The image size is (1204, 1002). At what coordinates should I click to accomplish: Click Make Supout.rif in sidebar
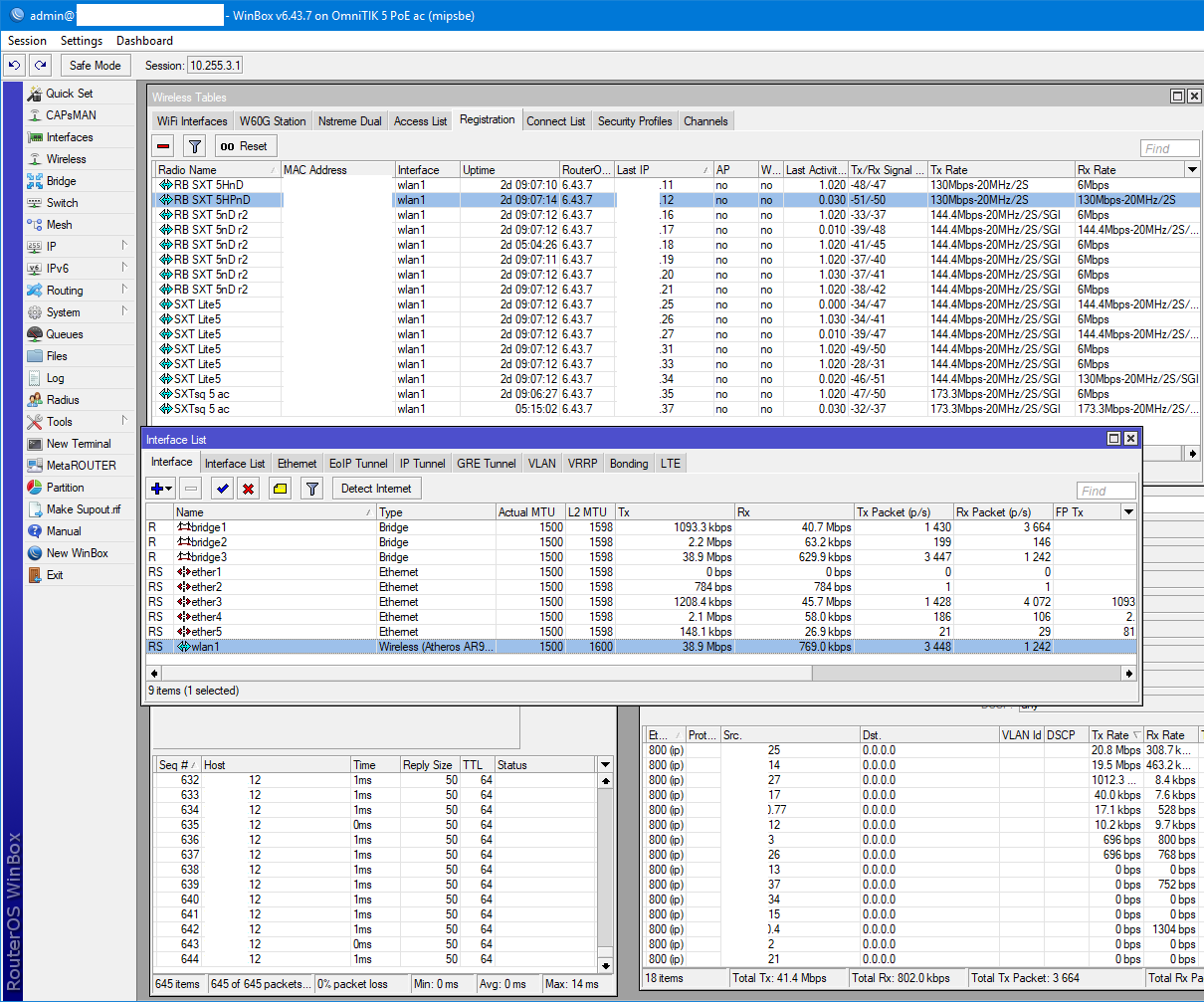pos(83,509)
